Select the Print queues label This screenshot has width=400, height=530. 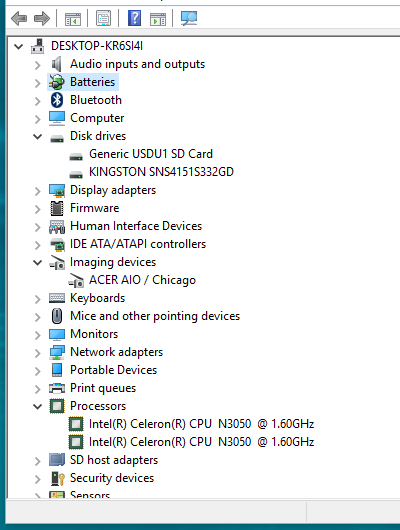(103, 388)
